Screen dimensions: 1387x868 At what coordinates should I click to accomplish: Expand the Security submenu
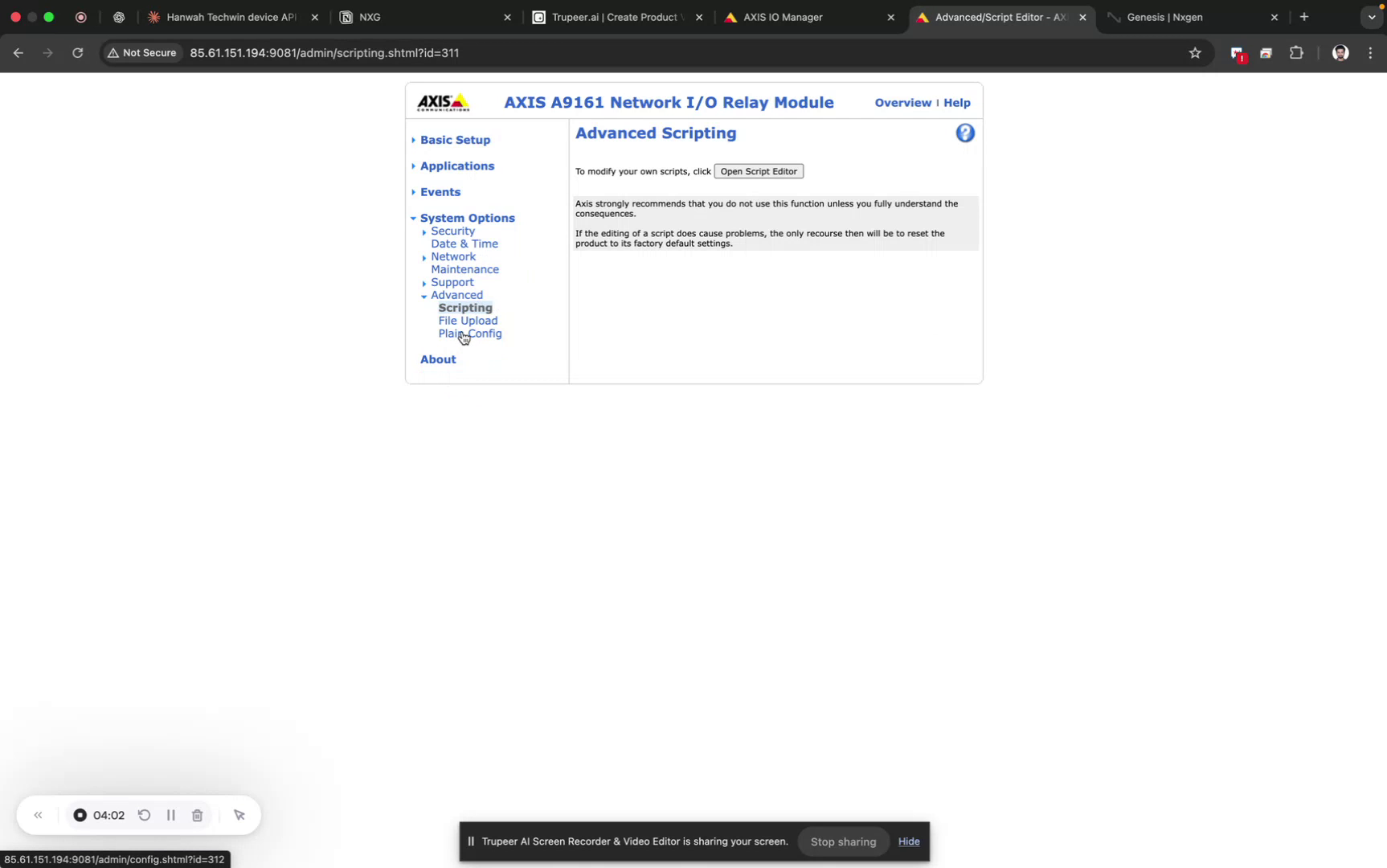pyautogui.click(x=423, y=231)
